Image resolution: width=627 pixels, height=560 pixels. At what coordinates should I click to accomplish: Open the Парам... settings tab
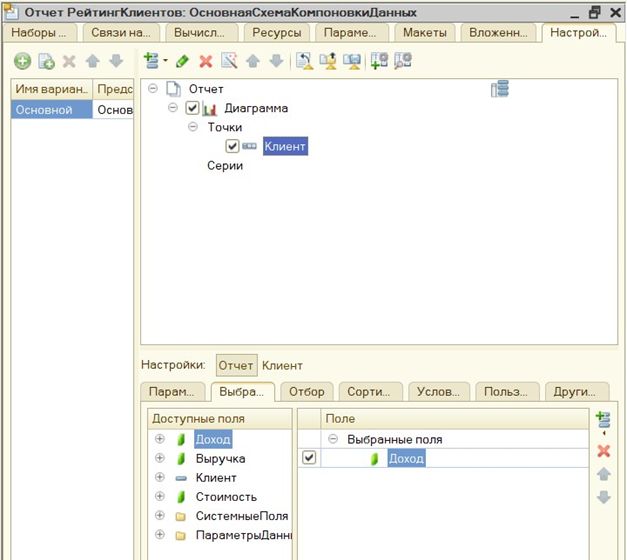tap(172, 392)
